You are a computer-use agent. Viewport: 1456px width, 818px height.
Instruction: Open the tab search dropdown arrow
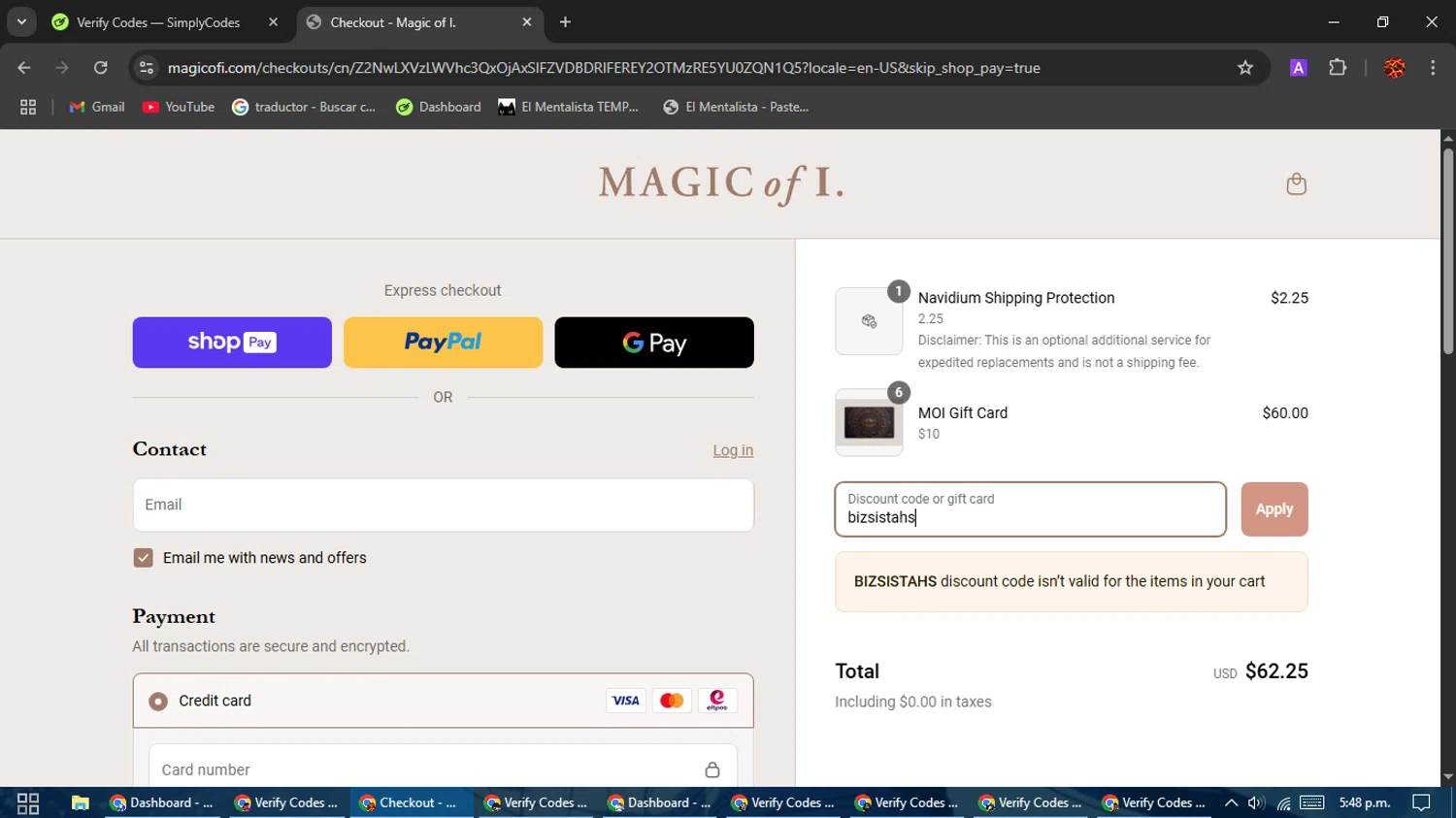pos(21,22)
